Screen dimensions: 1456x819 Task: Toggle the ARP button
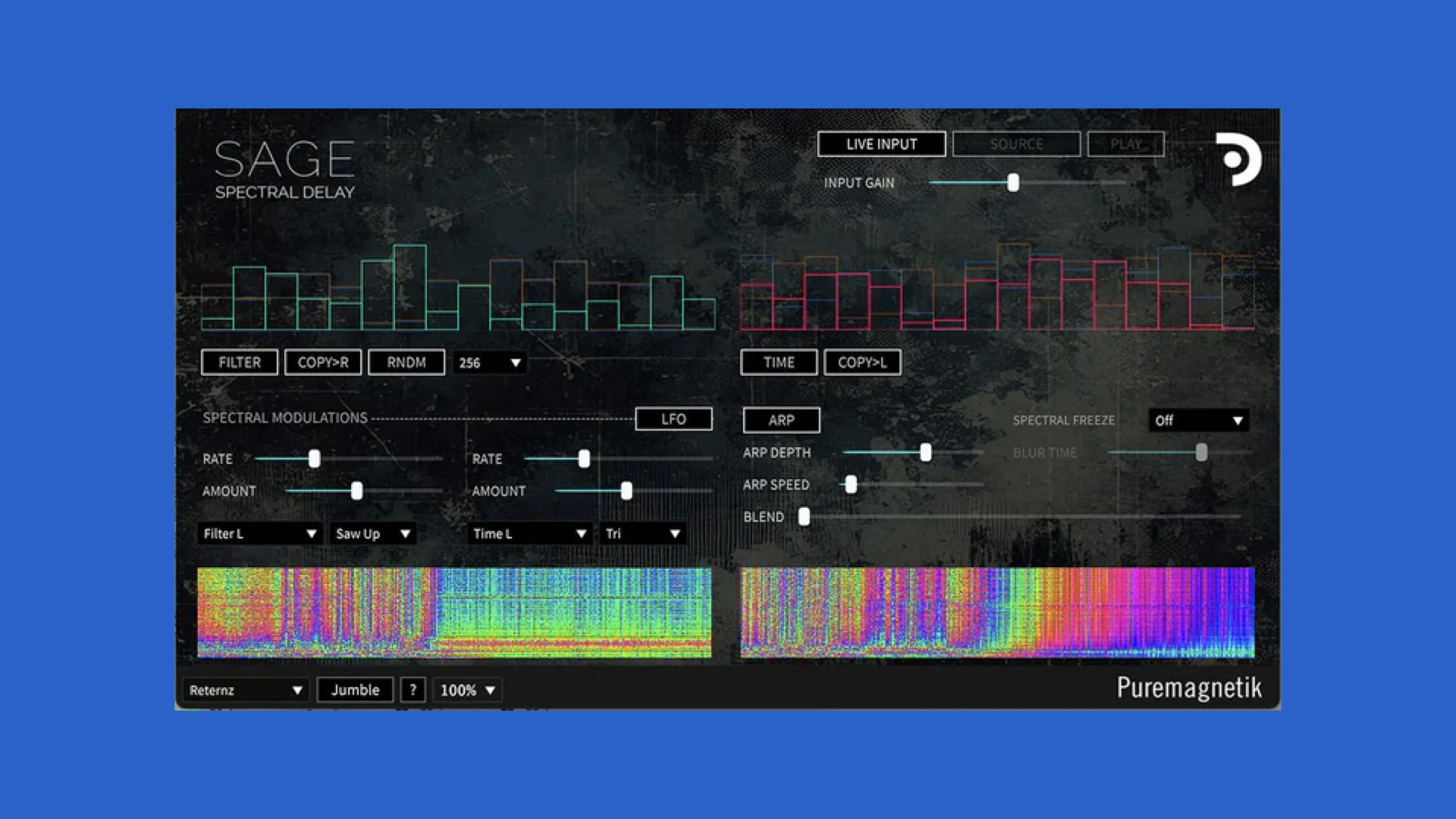click(781, 420)
